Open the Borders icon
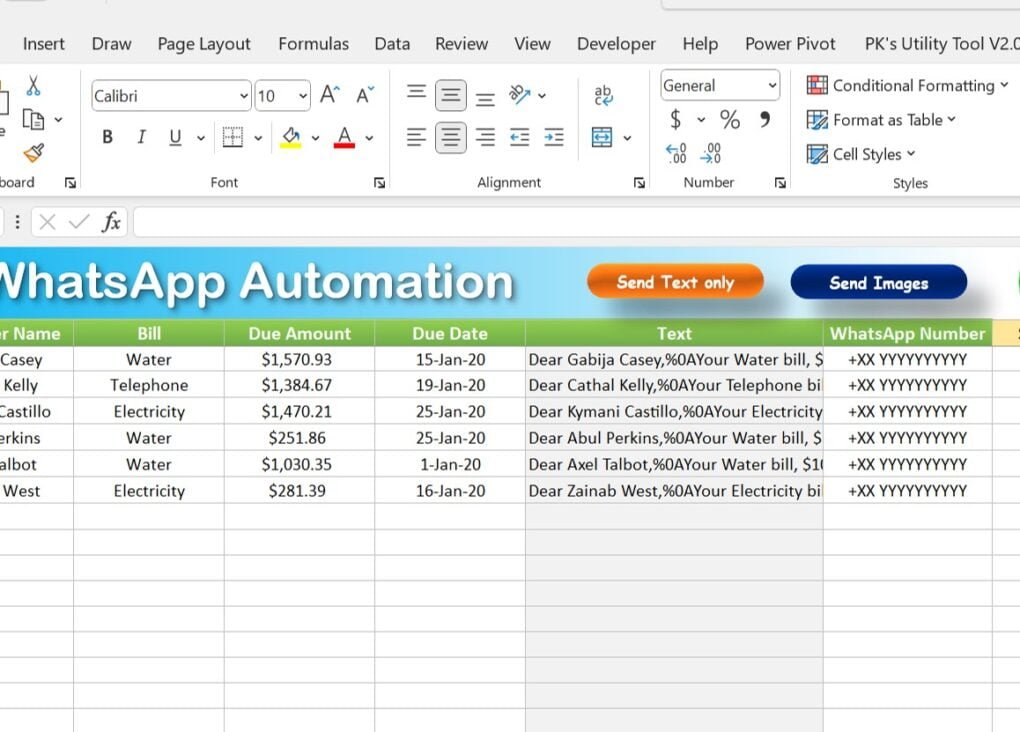The width and height of the screenshot is (1020, 732). coord(232,137)
